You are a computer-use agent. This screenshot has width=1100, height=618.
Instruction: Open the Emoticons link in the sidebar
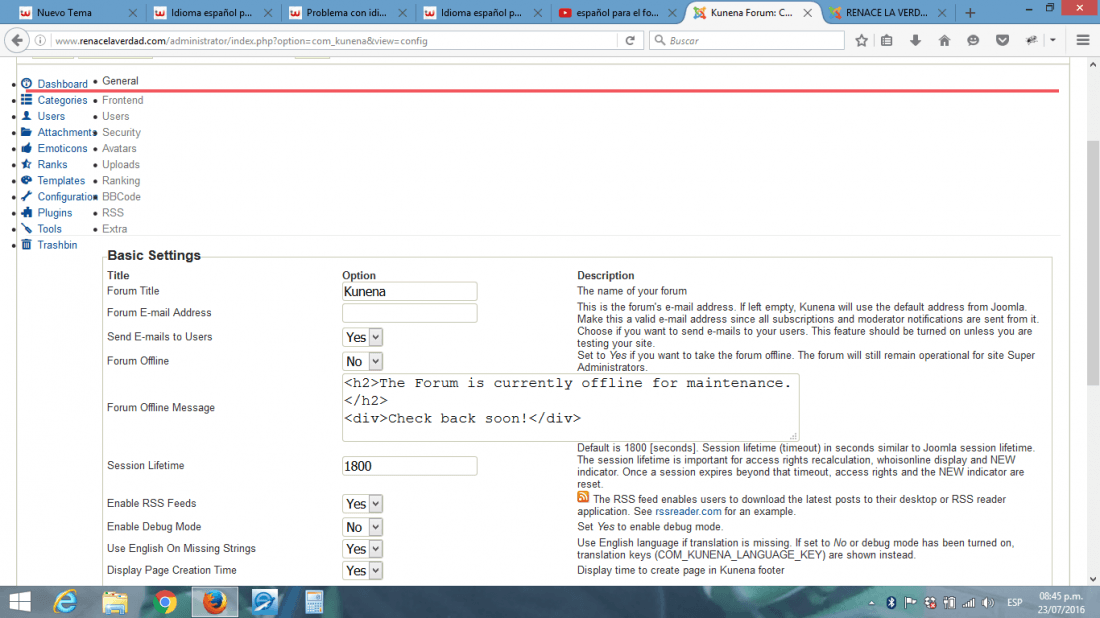[x=62, y=148]
